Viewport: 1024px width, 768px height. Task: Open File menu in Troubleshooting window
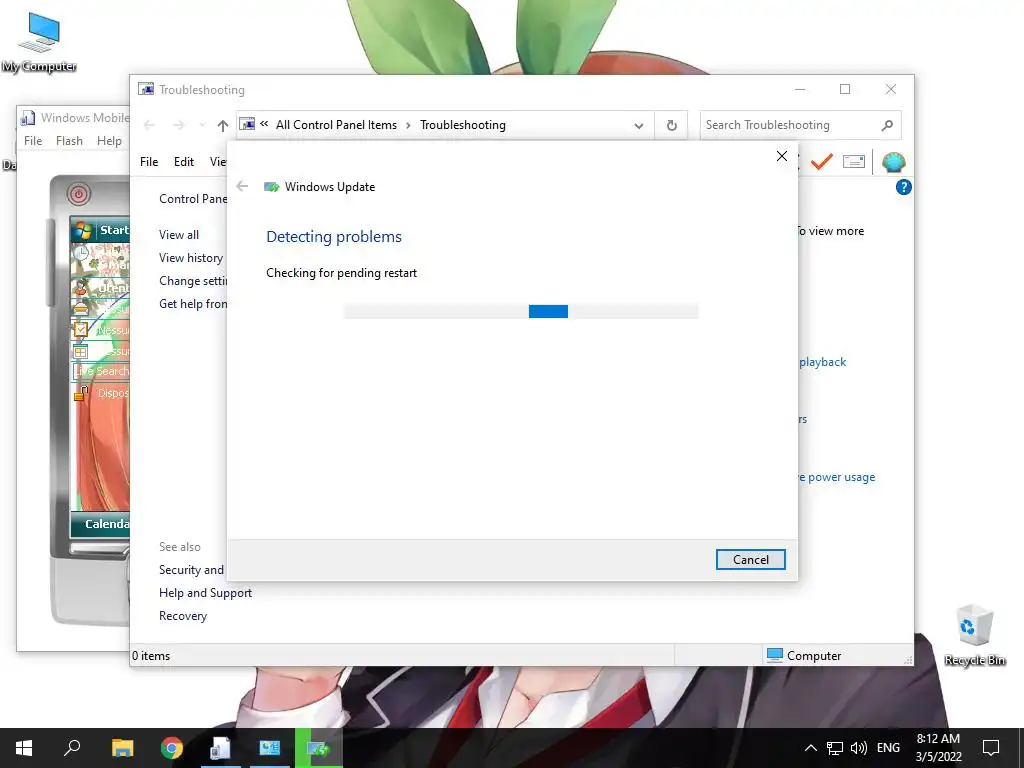[149, 161]
